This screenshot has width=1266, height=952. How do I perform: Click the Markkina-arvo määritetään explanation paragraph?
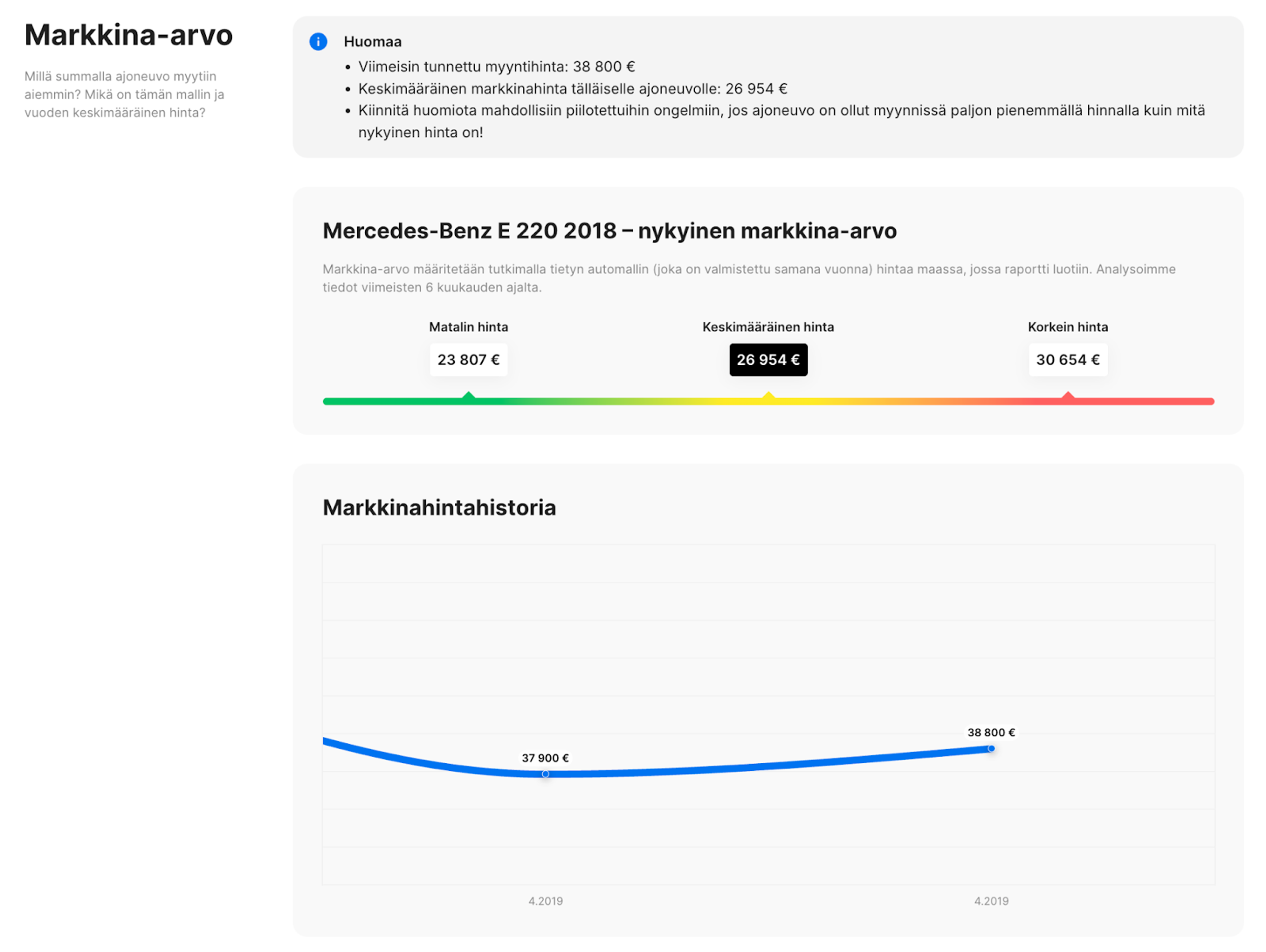[749, 278]
